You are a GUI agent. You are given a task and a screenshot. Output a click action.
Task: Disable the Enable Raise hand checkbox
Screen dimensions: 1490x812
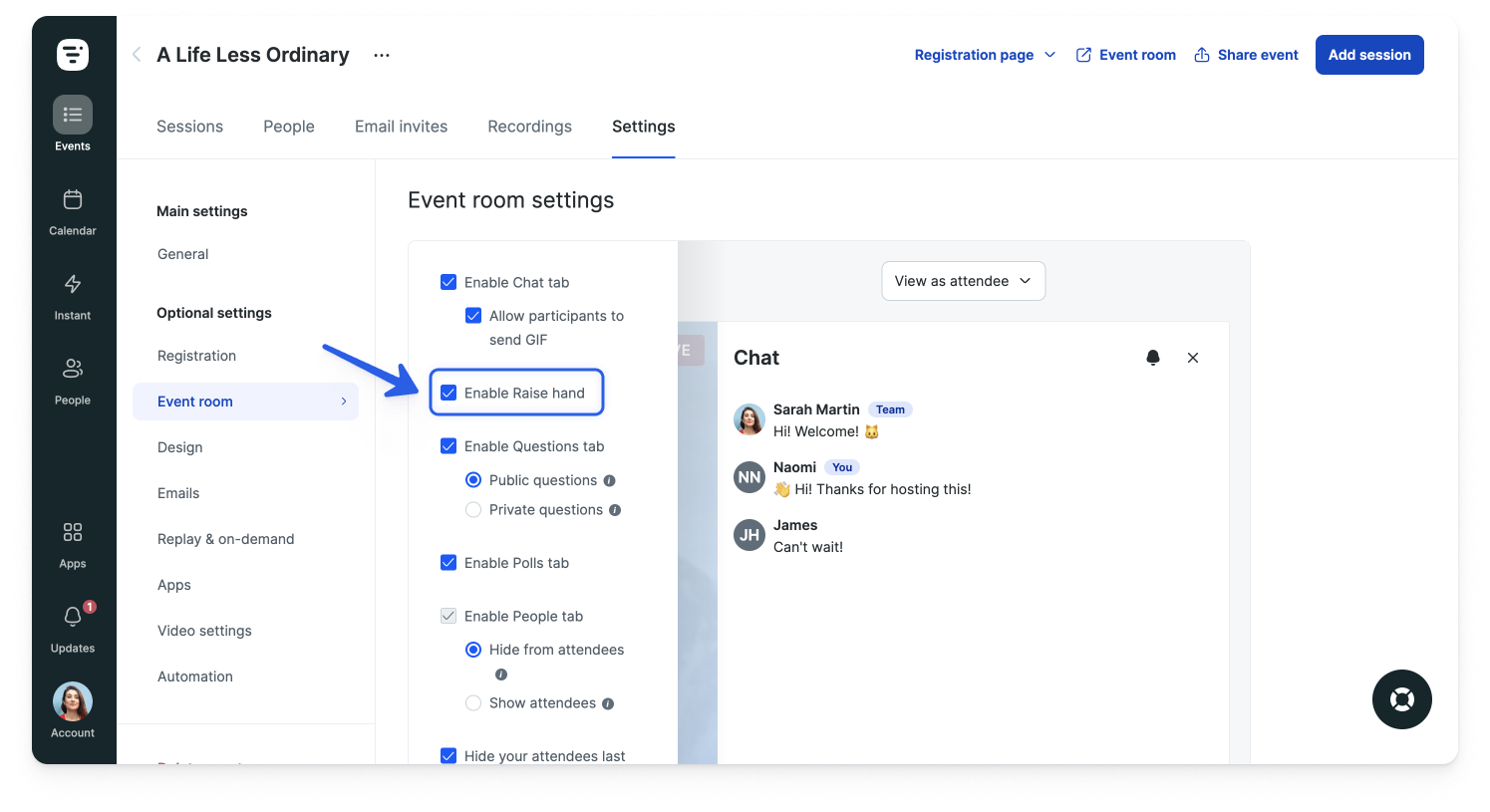click(x=448, y=393)
